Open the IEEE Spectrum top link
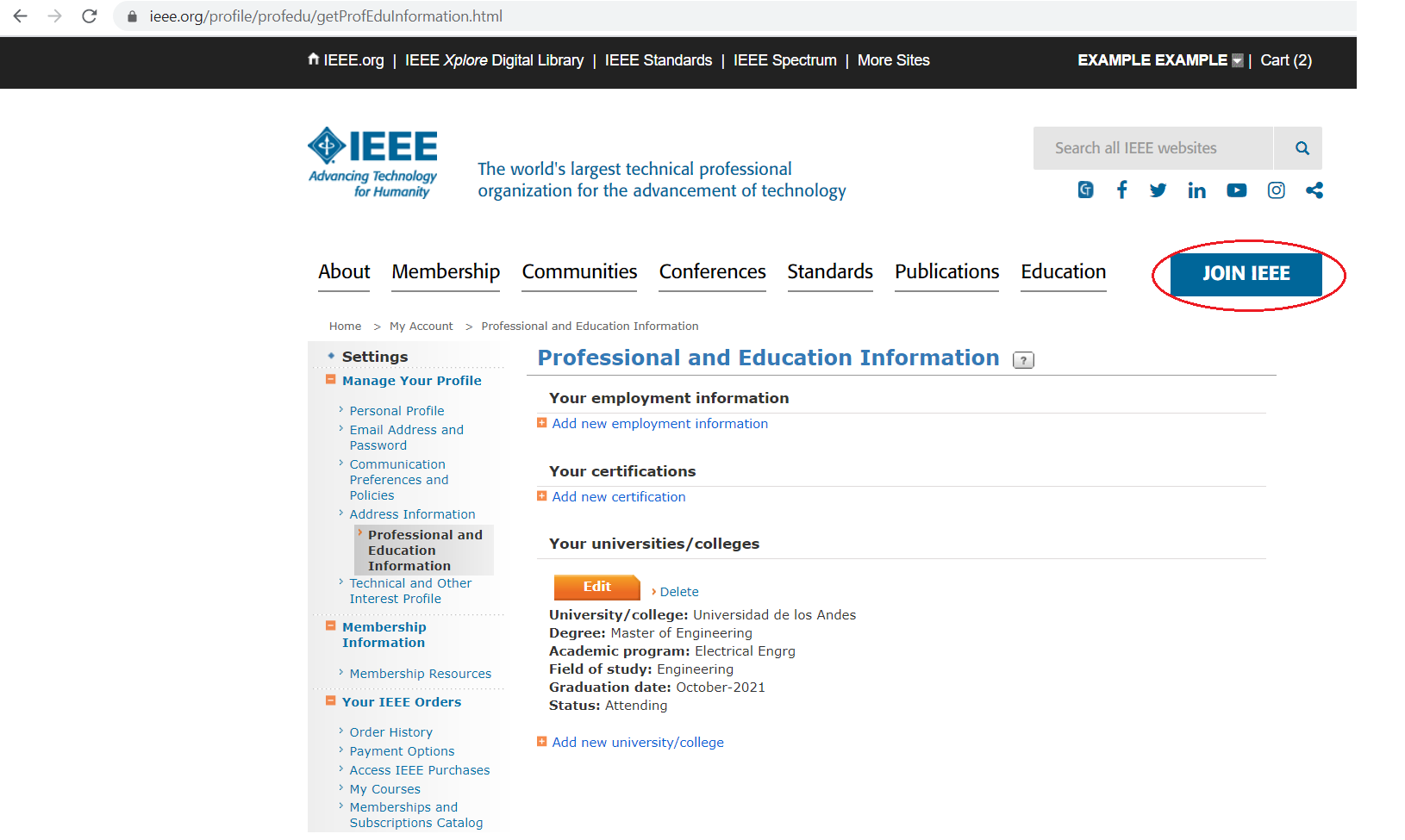The width and height of the screenshot is (1405, 840). (785, 60)
